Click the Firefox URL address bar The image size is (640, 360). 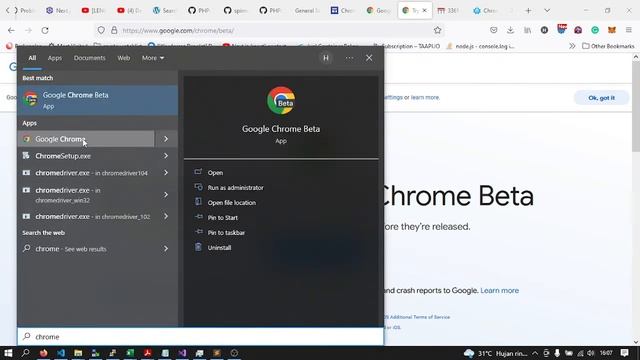269,30
